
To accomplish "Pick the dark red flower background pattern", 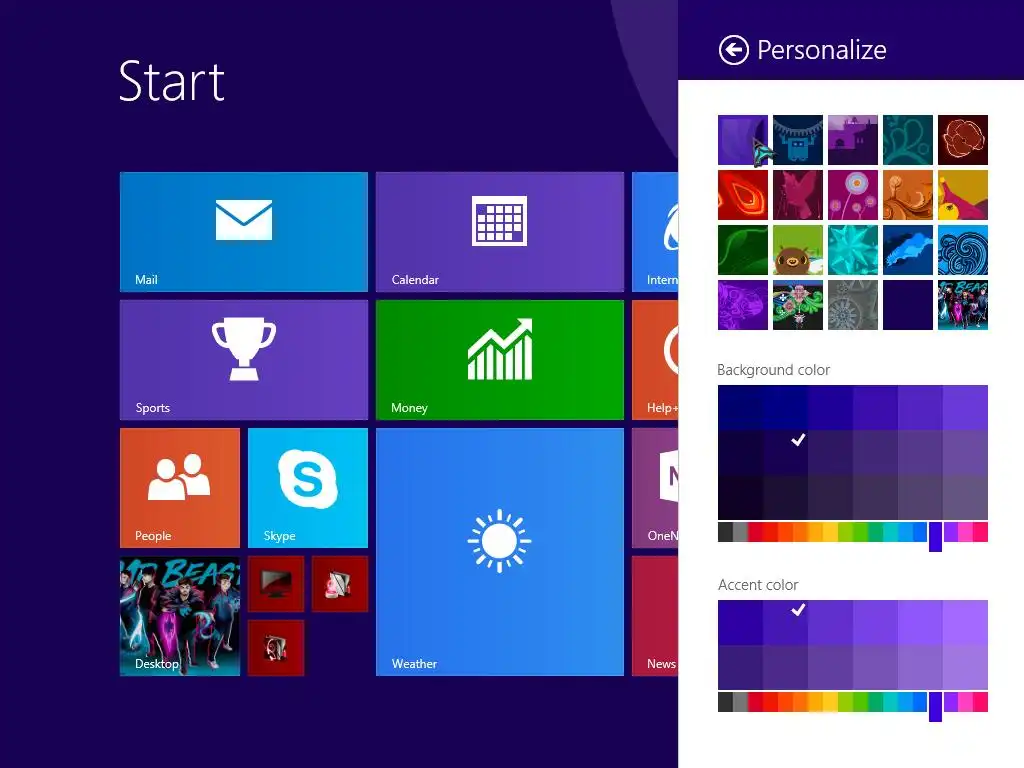I will tap(963, 140).
